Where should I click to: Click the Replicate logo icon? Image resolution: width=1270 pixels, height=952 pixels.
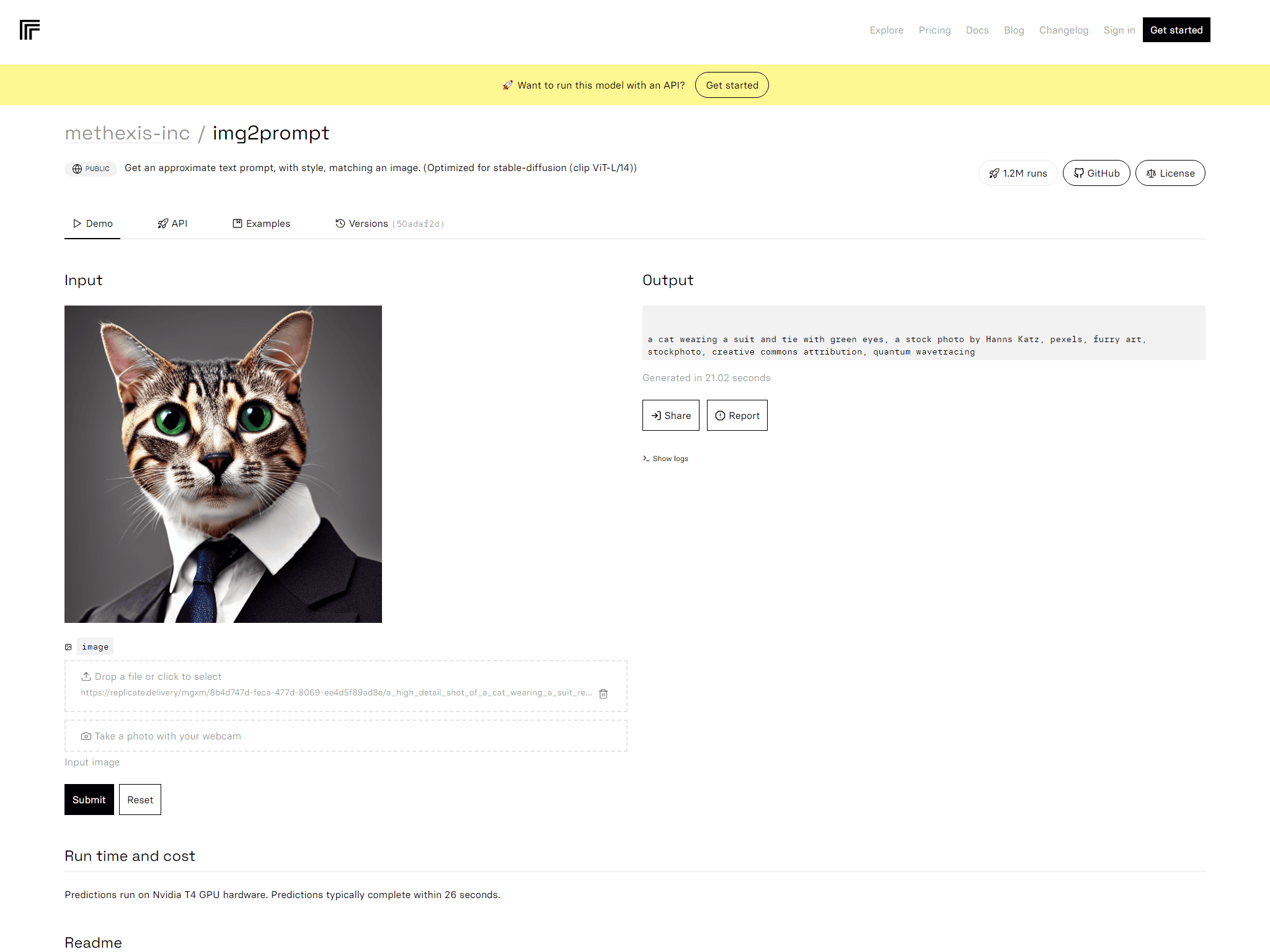click(x=30, y=30)
